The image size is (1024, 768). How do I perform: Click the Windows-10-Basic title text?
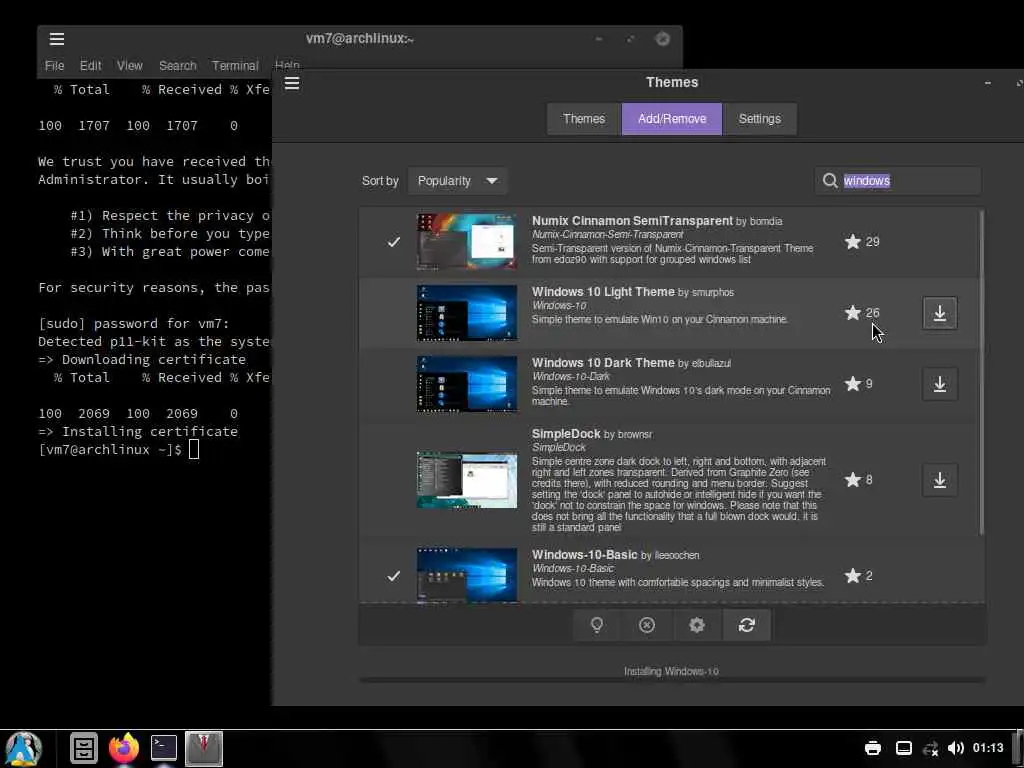(584, 554)
